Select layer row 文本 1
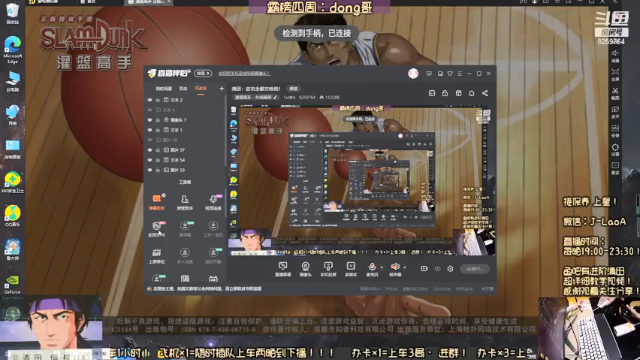 [x=185, y=130]
